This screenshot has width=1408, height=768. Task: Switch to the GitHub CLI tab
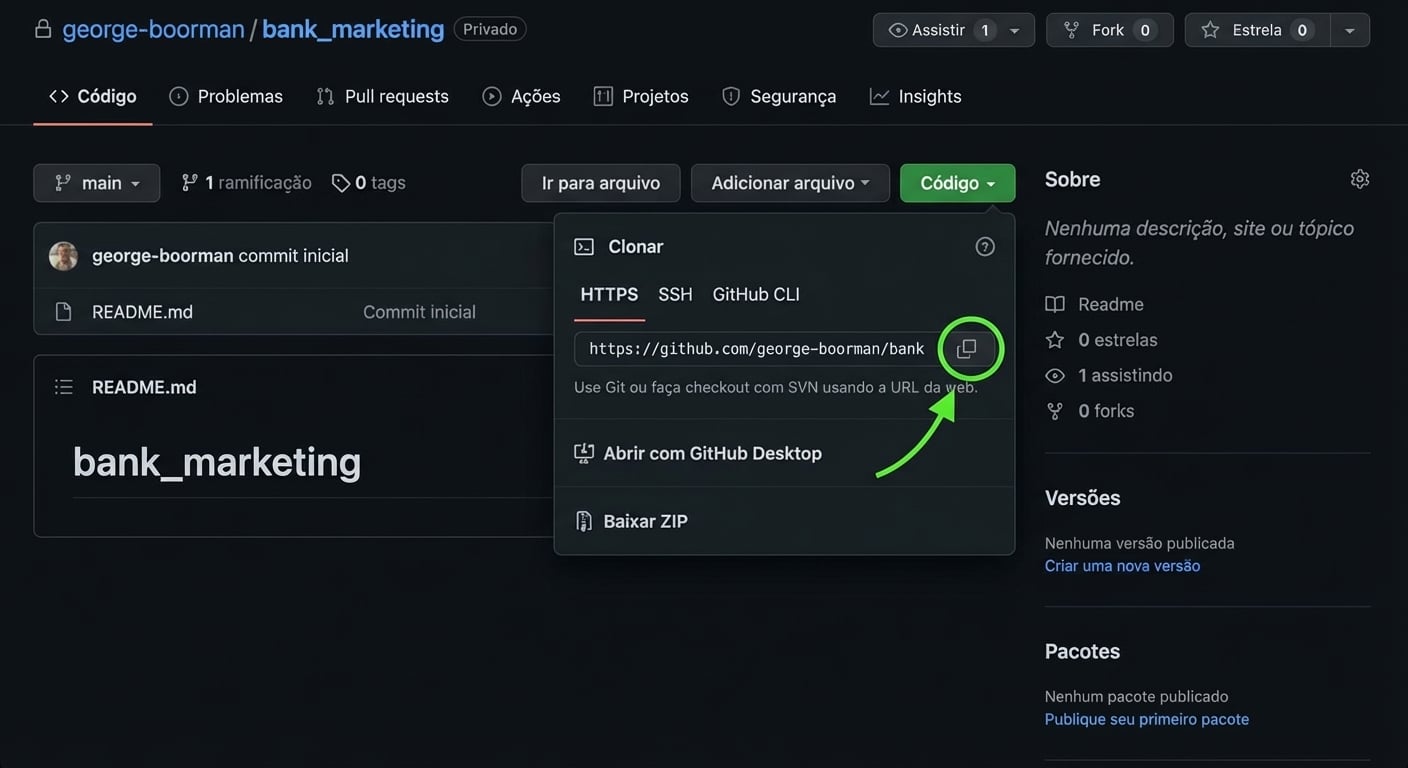point(756,295)
